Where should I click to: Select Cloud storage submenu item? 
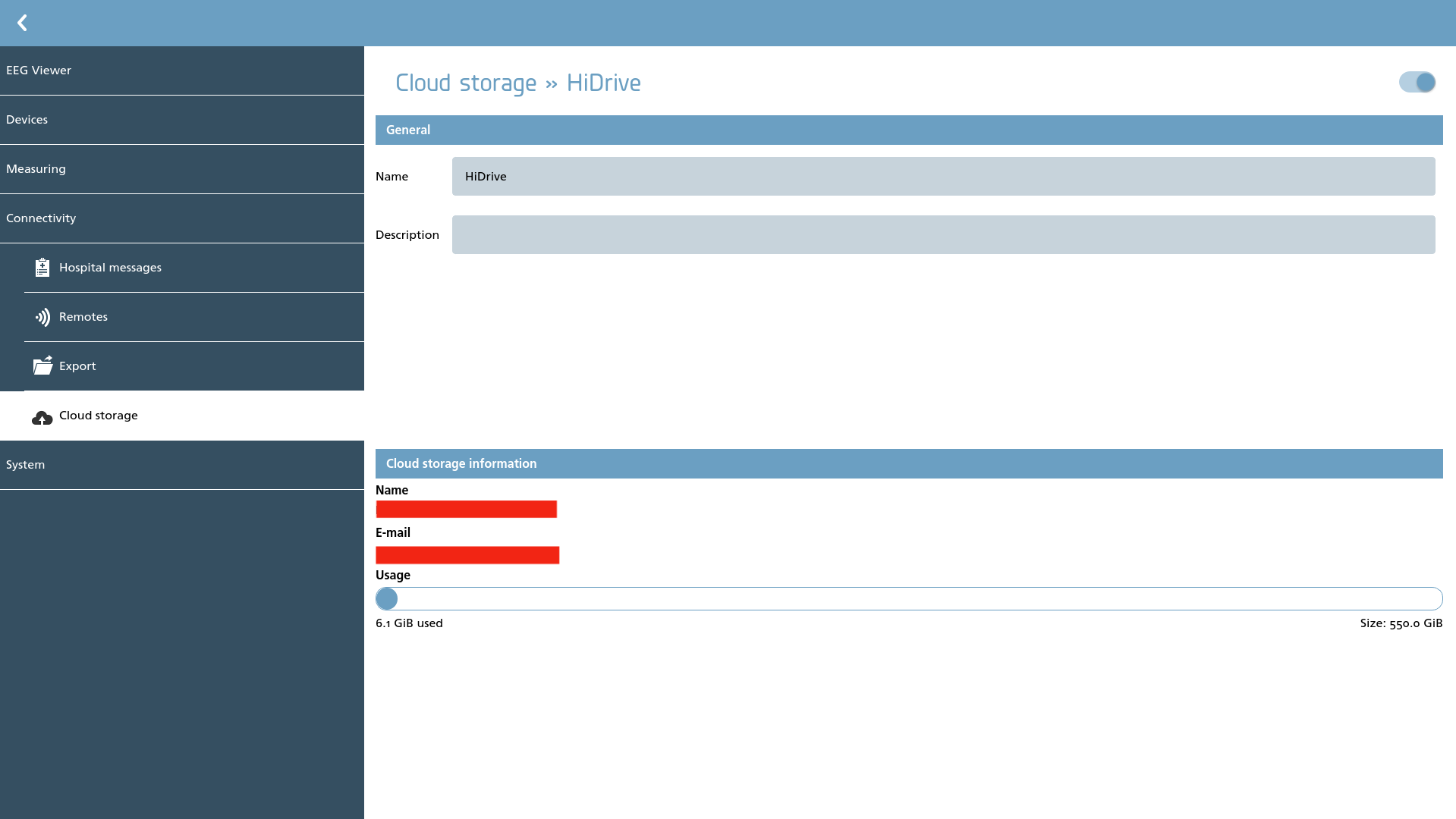click(x=182, y=416)
